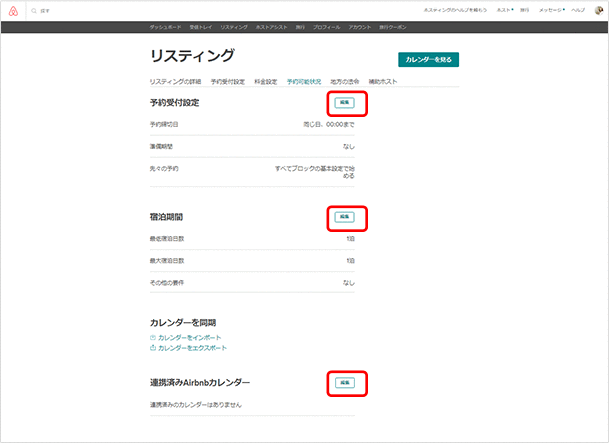Click the 同じ日、00:00まで value
This screenshot has height=444, width=609.
pos(329,124)
